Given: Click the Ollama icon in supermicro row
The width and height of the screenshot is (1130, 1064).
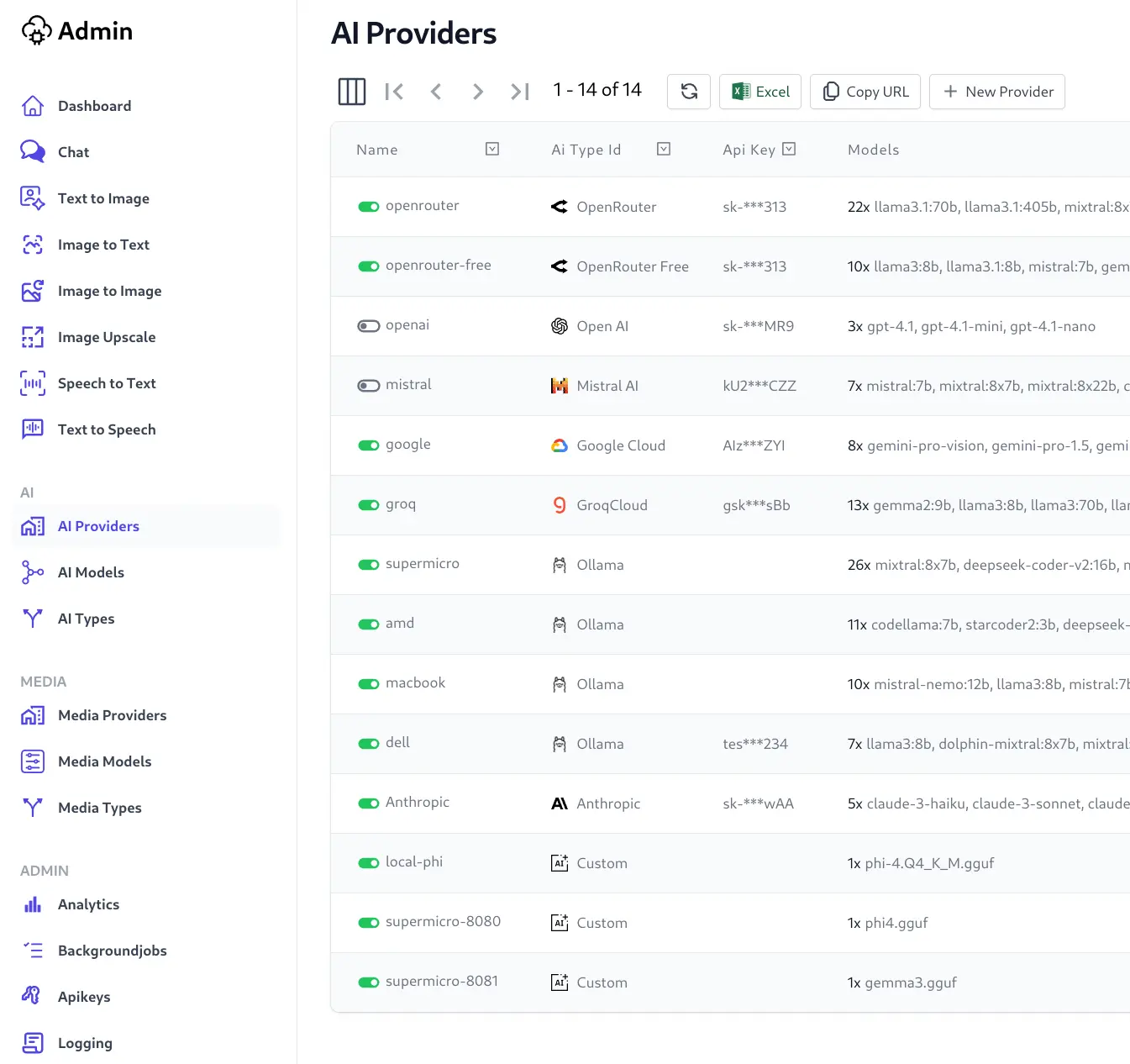Looking at the screenshot, I should click(560, 565).
